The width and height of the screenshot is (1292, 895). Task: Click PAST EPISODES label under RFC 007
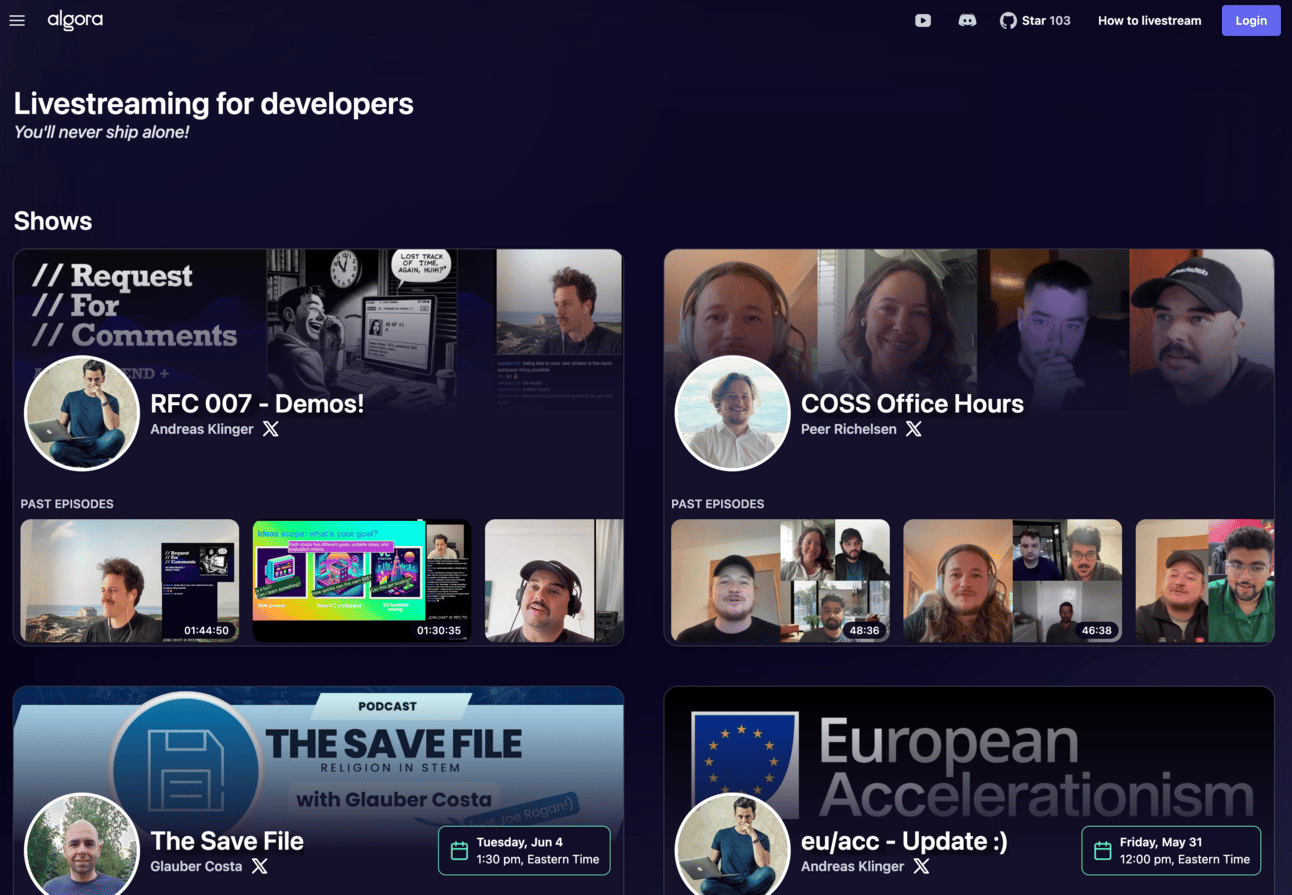(67, 504)
